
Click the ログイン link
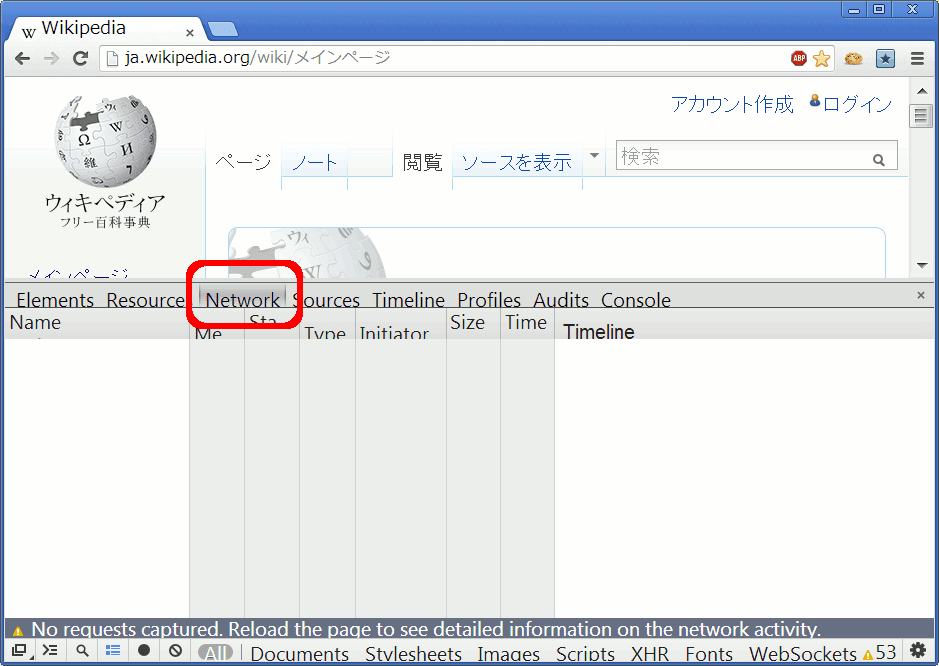(857, 104)
